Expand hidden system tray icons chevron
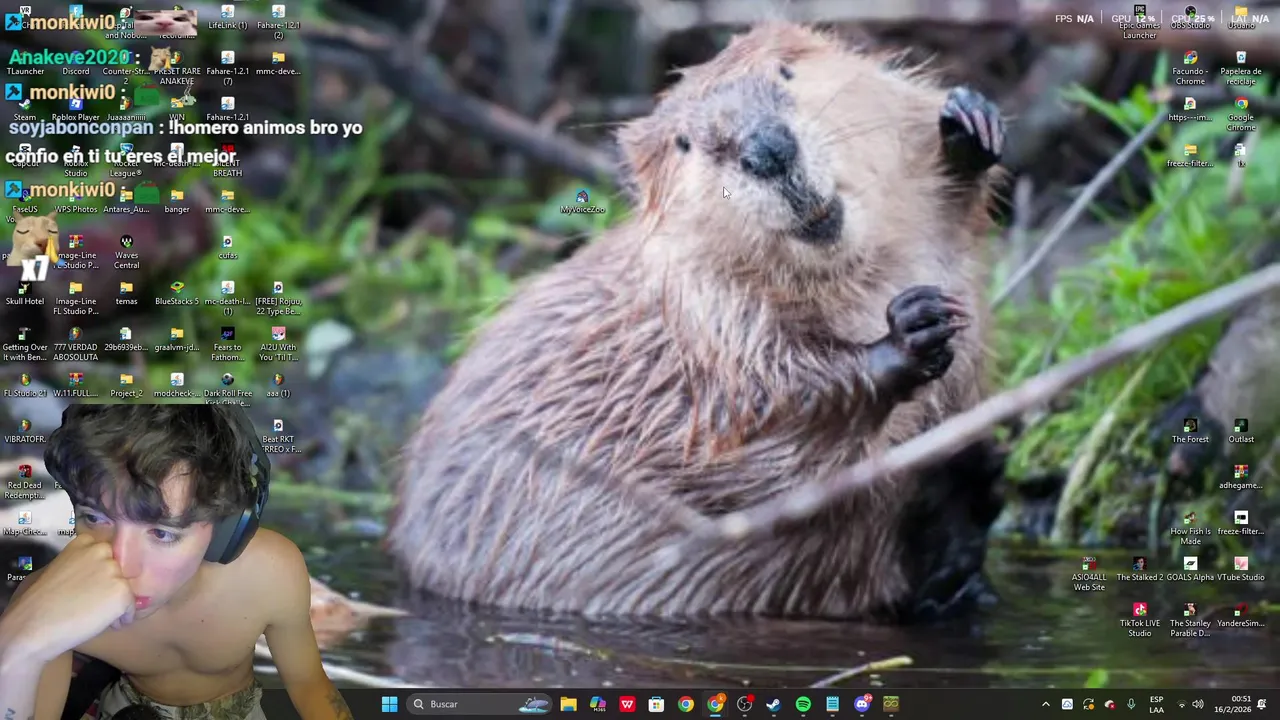1280x720 pixels. (x=1046, y=704)
